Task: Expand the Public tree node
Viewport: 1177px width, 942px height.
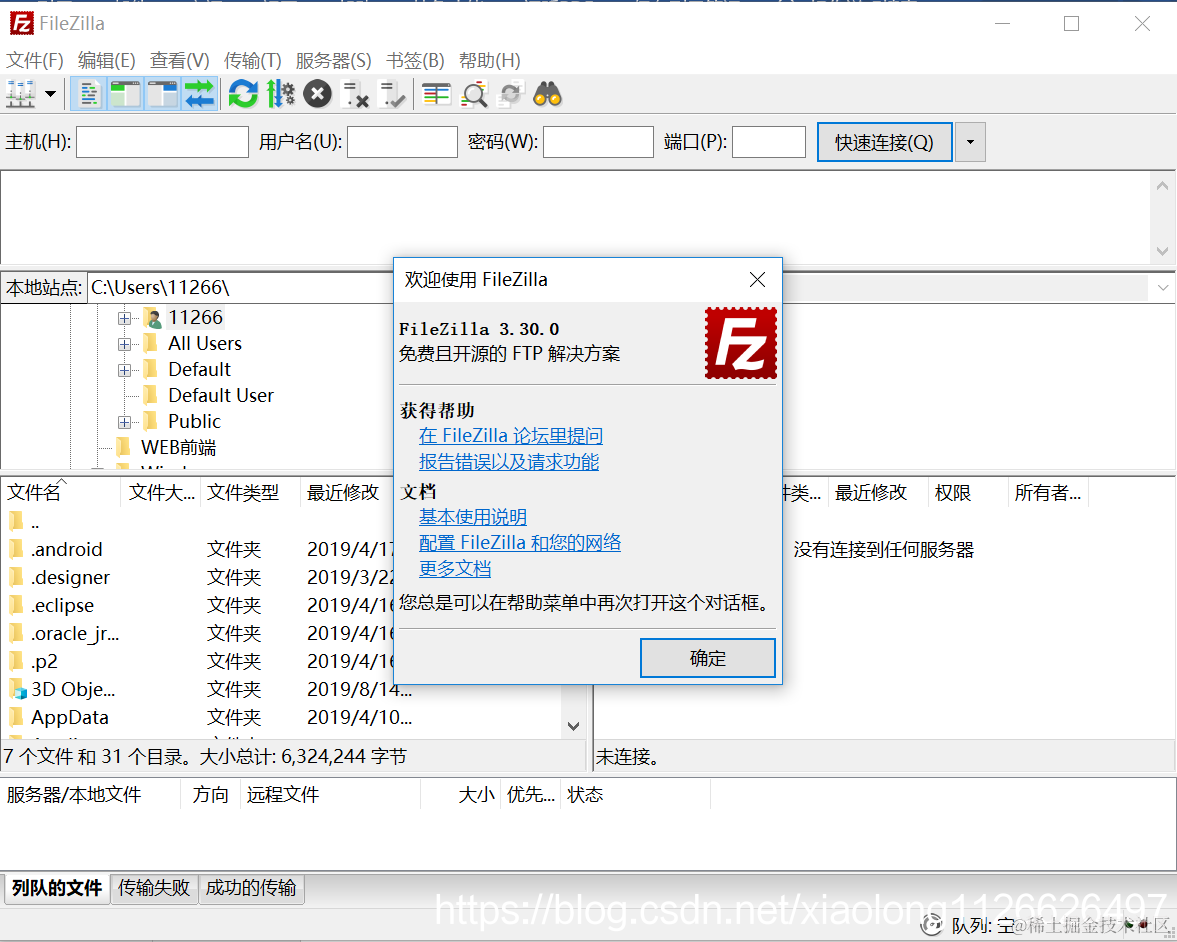Action: [125, 423]
